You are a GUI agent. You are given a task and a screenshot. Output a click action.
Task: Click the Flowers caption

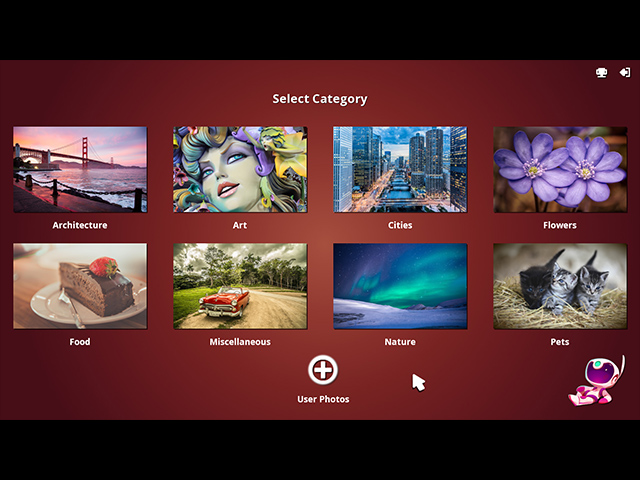point(560,225)
